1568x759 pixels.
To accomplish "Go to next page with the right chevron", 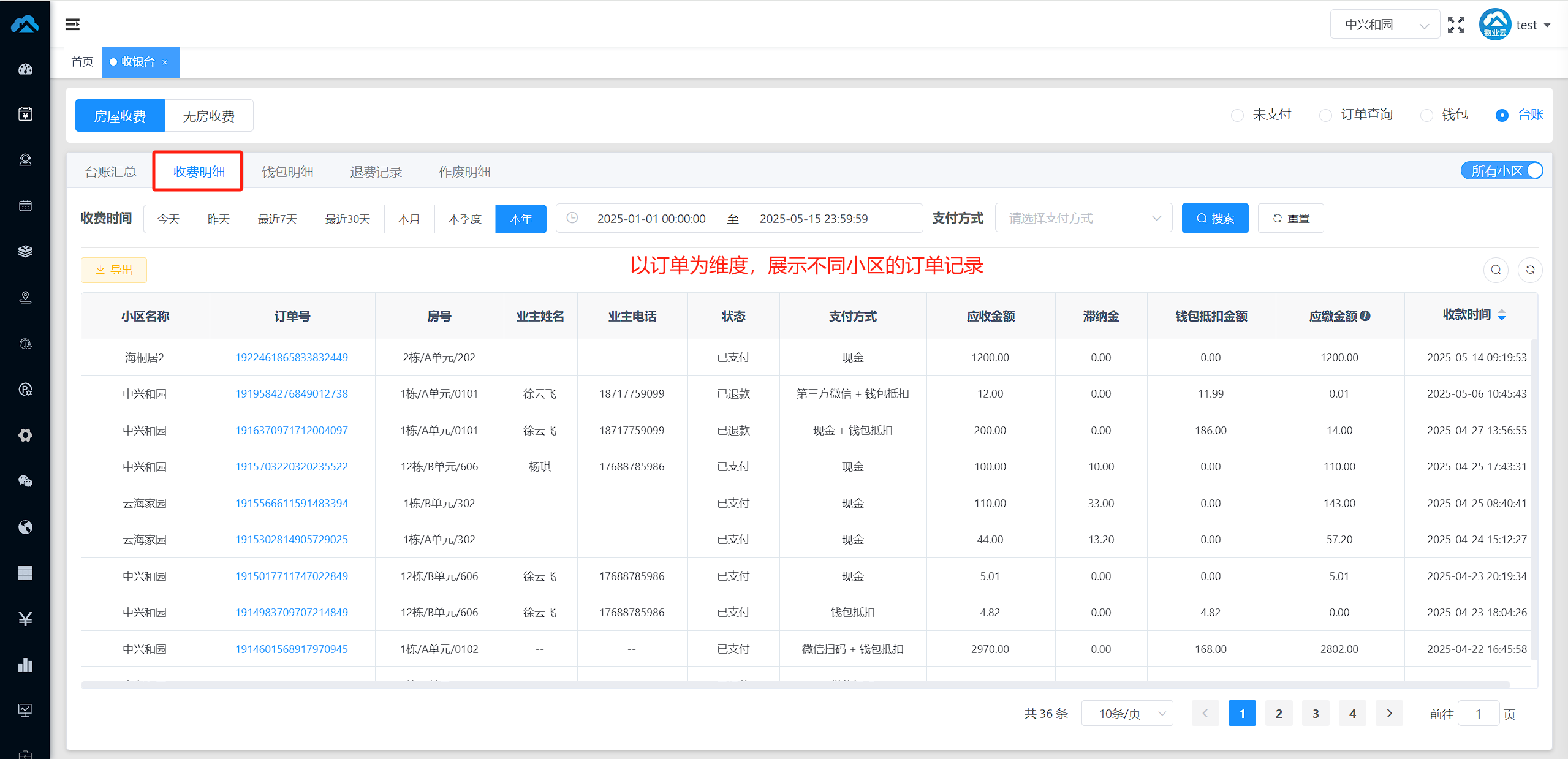I will tap(1389, 714).
